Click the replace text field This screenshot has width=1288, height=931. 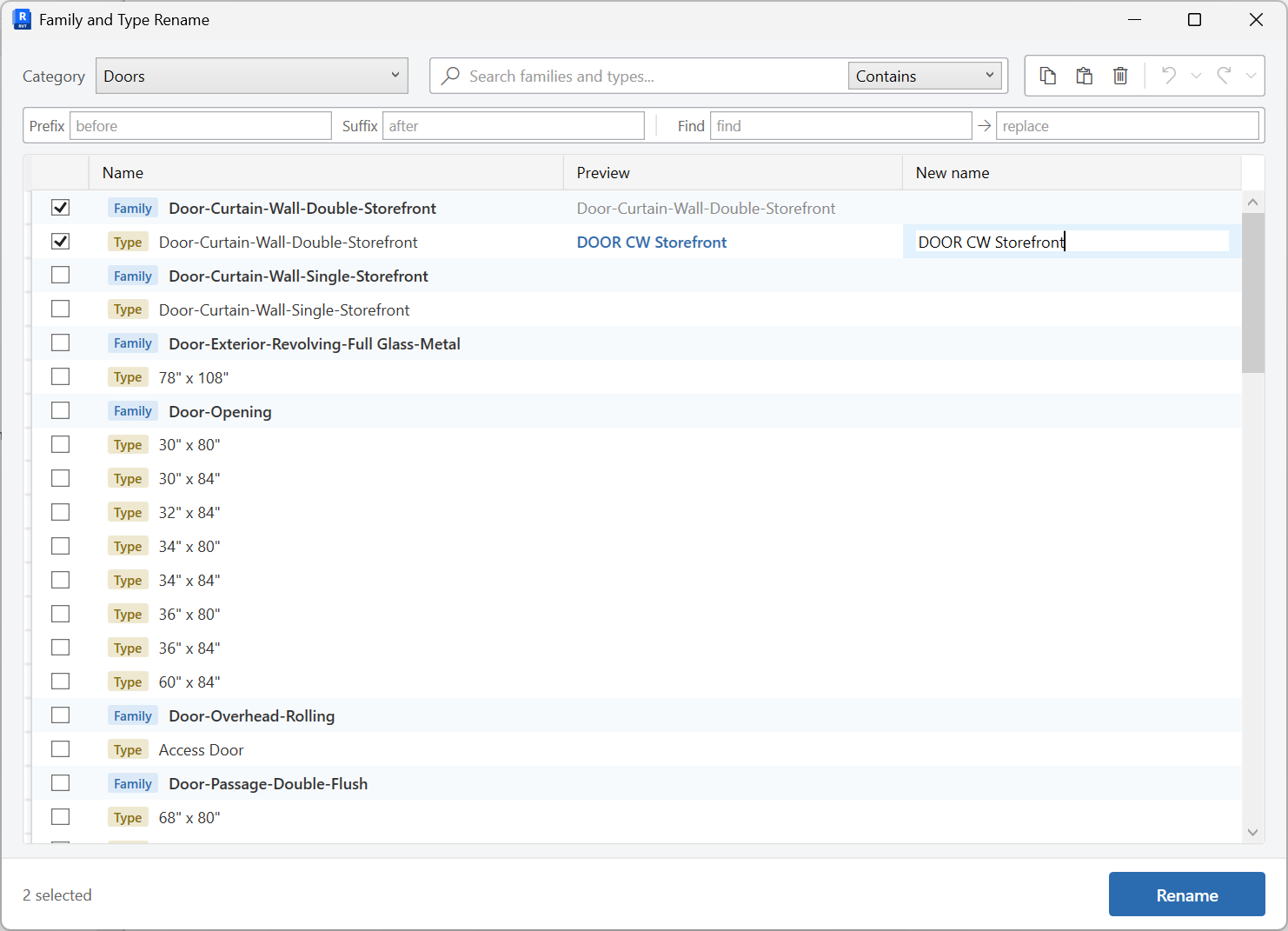1127,126
